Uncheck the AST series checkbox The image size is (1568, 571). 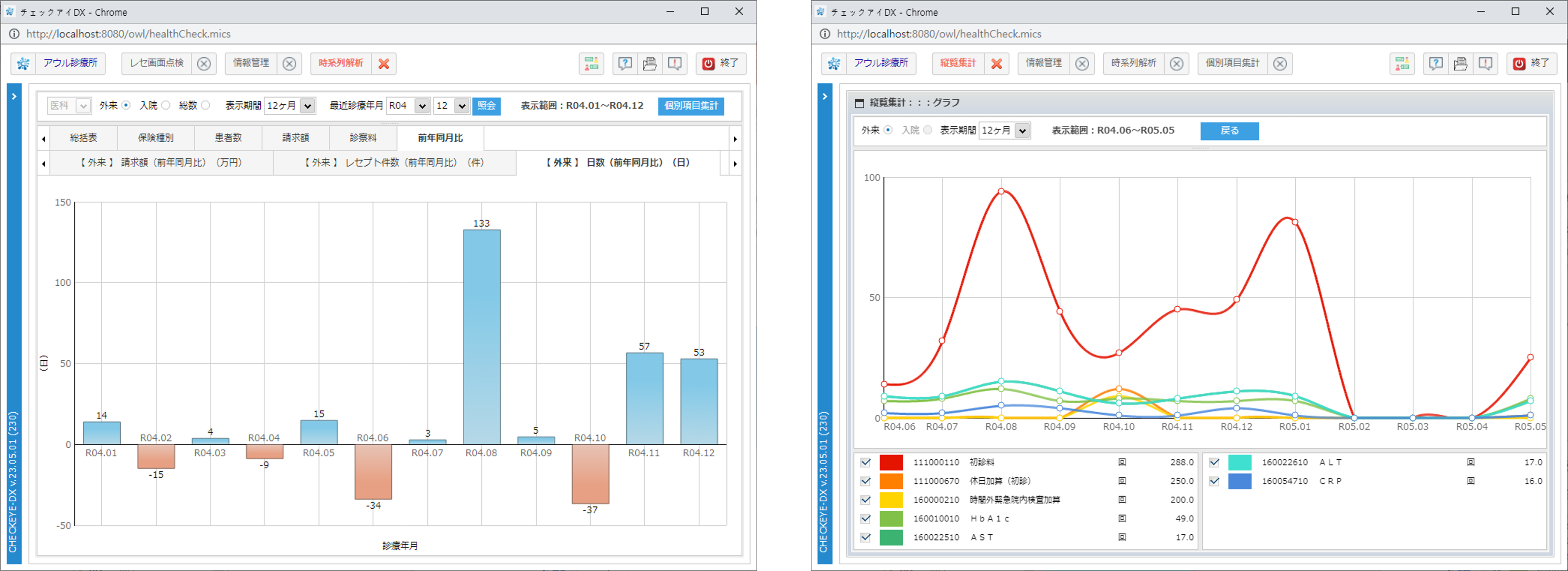866,538
